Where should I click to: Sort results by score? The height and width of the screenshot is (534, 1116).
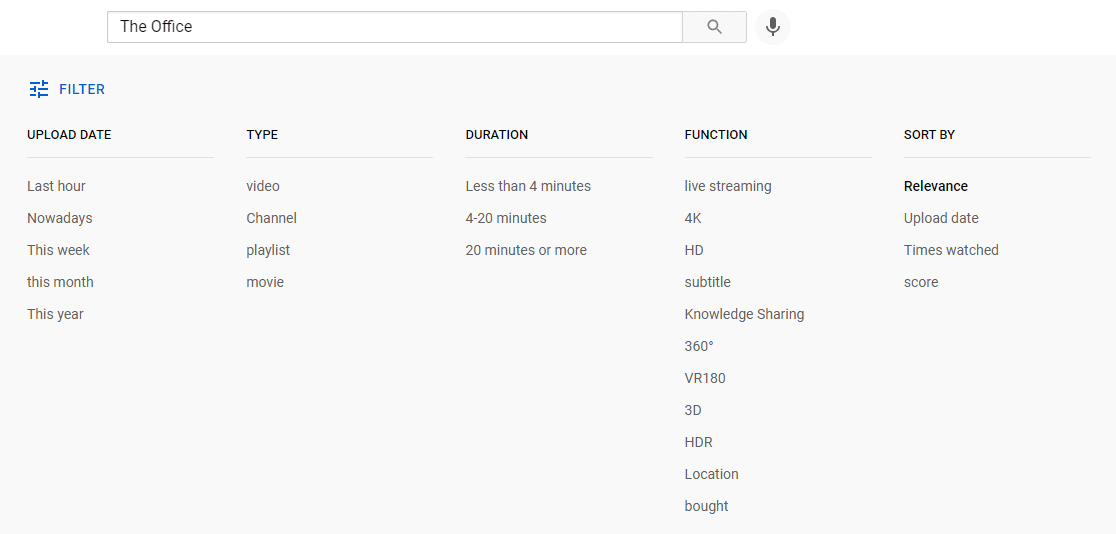921,282
